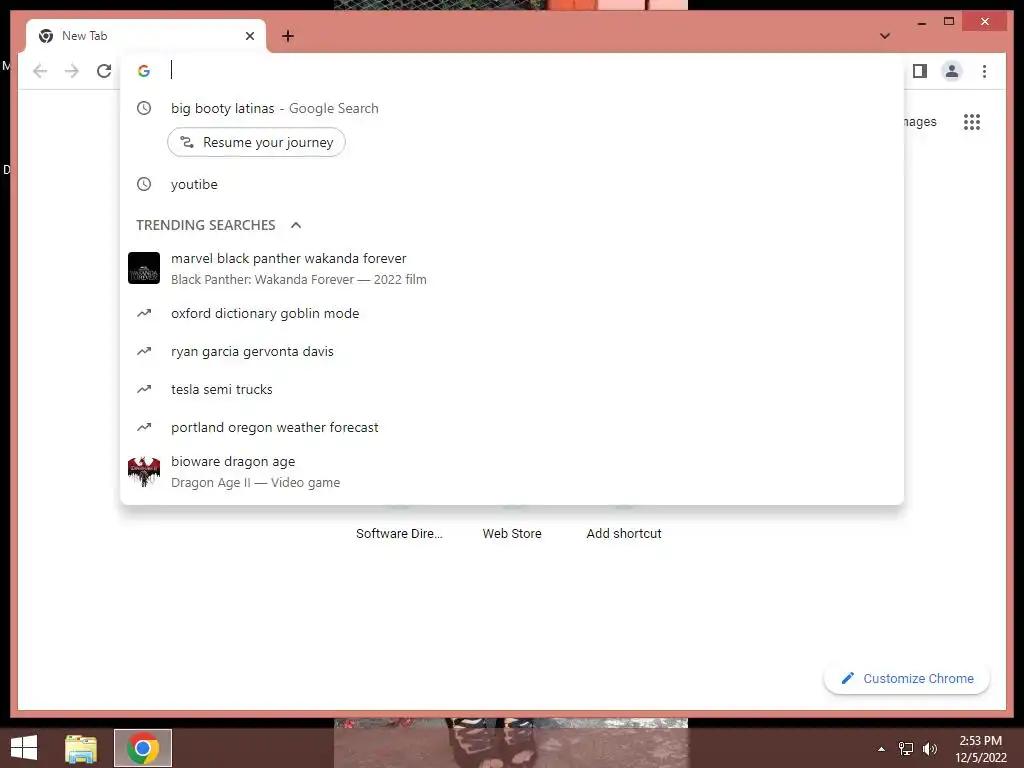The width and height of the screenshot is (1024, 768).
Task: Close the New Tab tab
Action: click(249, 36)
